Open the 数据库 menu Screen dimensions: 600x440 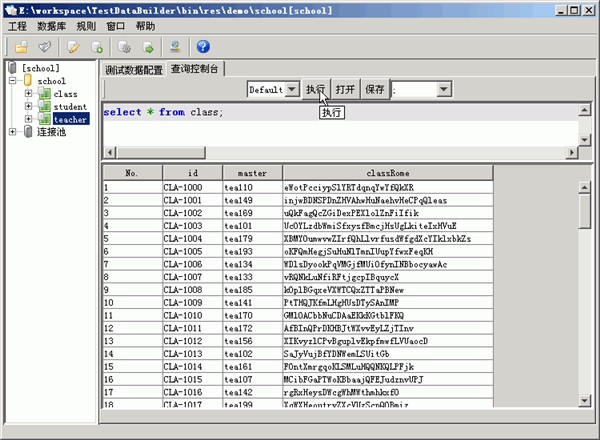point(51,26)
